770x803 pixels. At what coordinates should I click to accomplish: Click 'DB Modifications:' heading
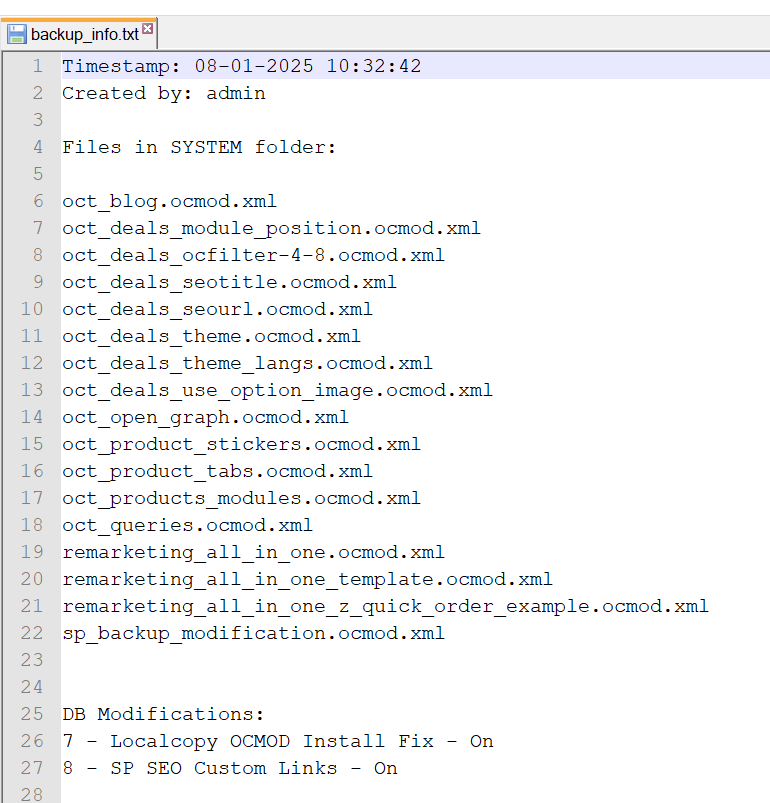(x=163, y=714)
